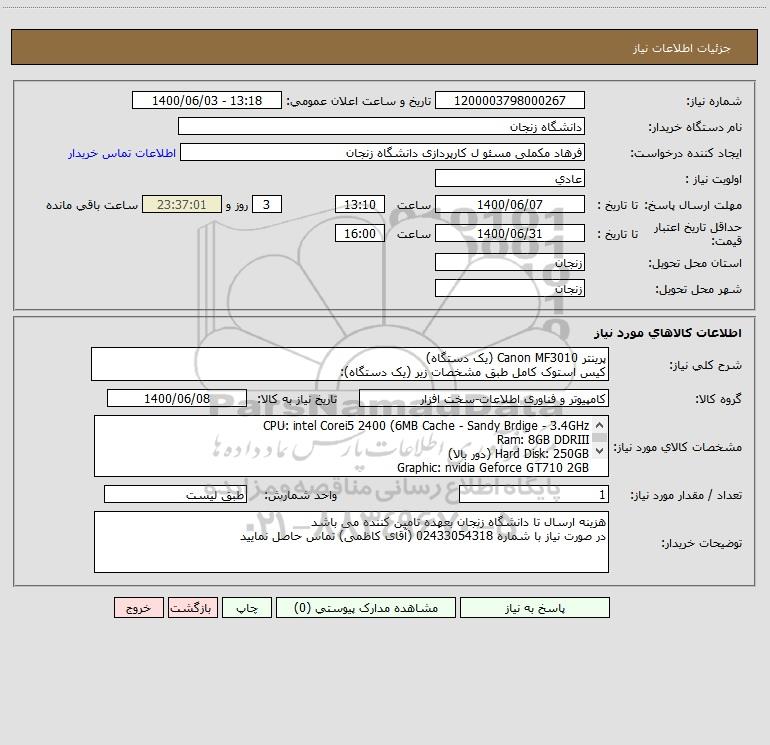This screenshot has width=770, height=745.
Task: Click the CPU intel Corei5 2400 line
Action: [426, 426]
